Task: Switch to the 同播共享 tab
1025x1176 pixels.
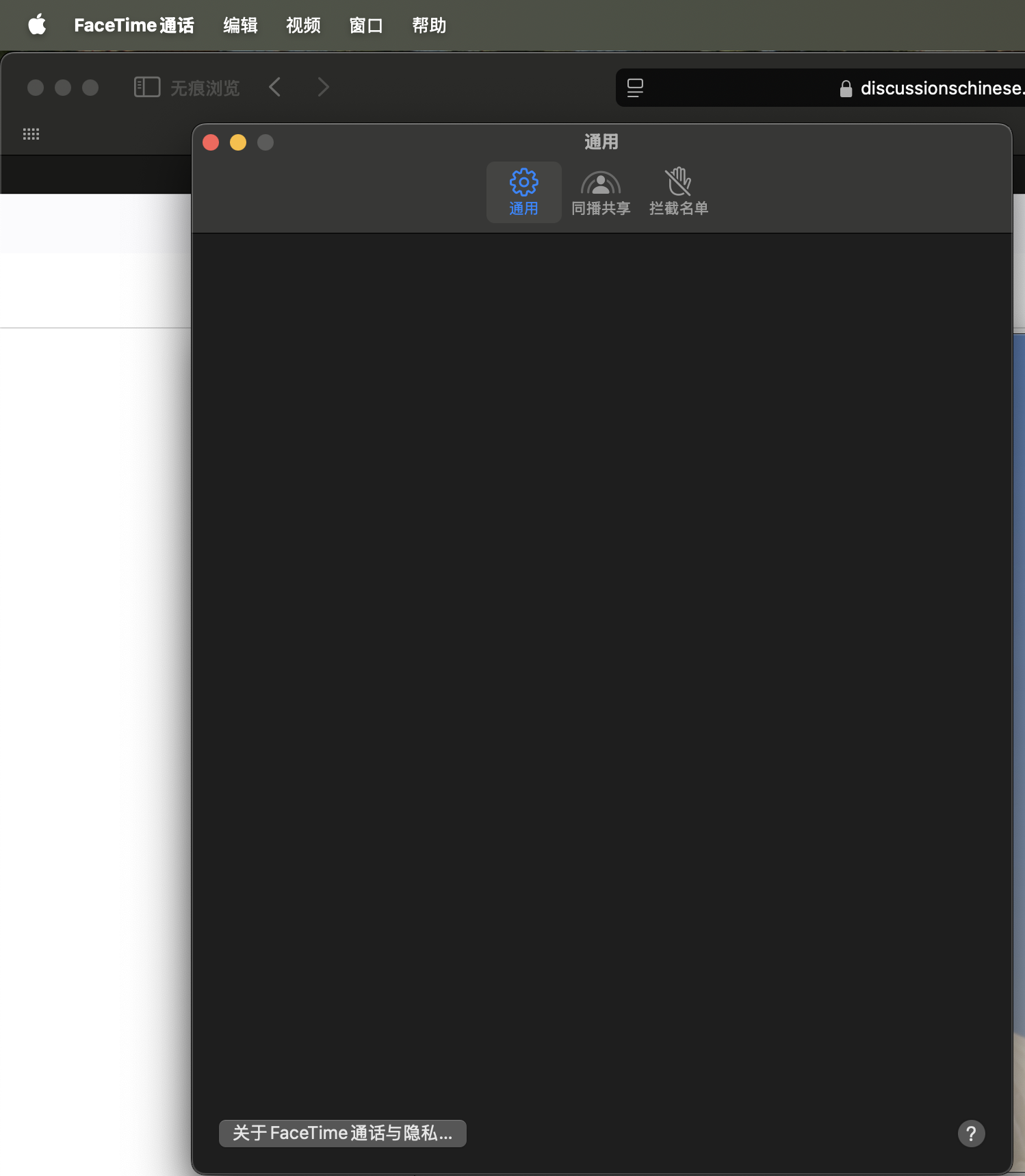Action: tap(601, 192)
